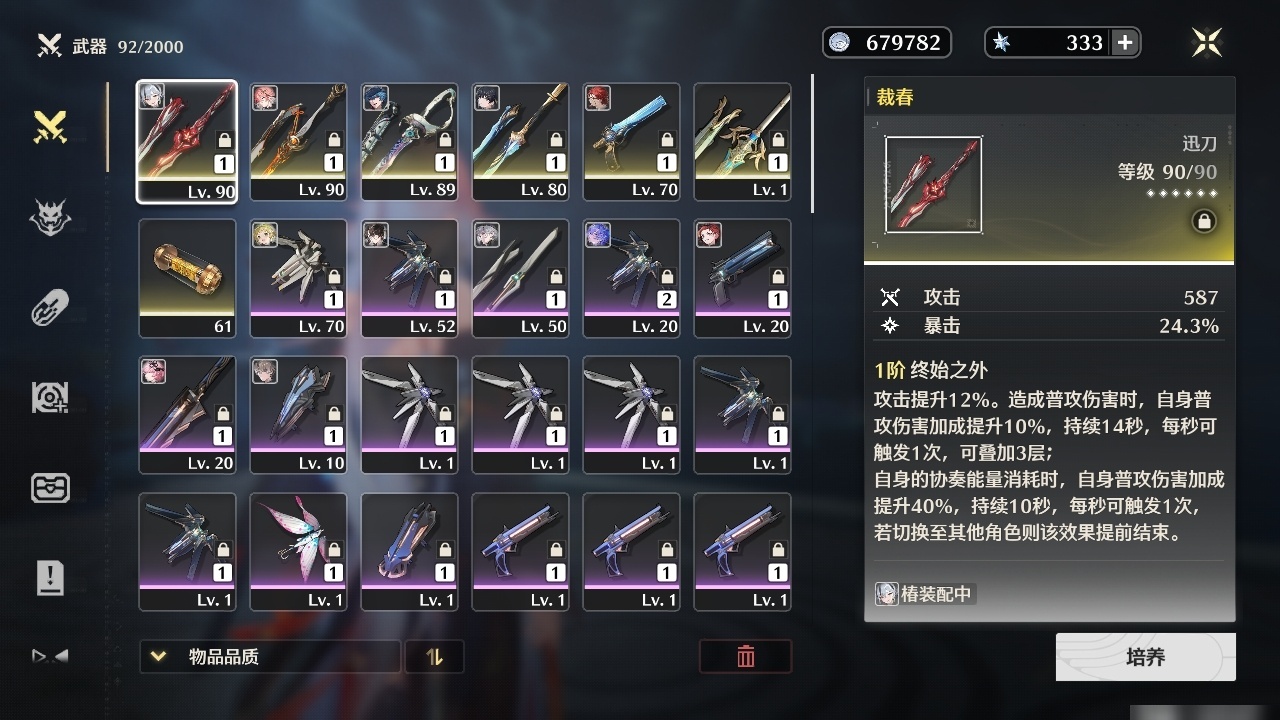1280x720 pixels.
Task: Select the golden tube item with count 61
Action: pyautogui.click(x=187, y=278)
